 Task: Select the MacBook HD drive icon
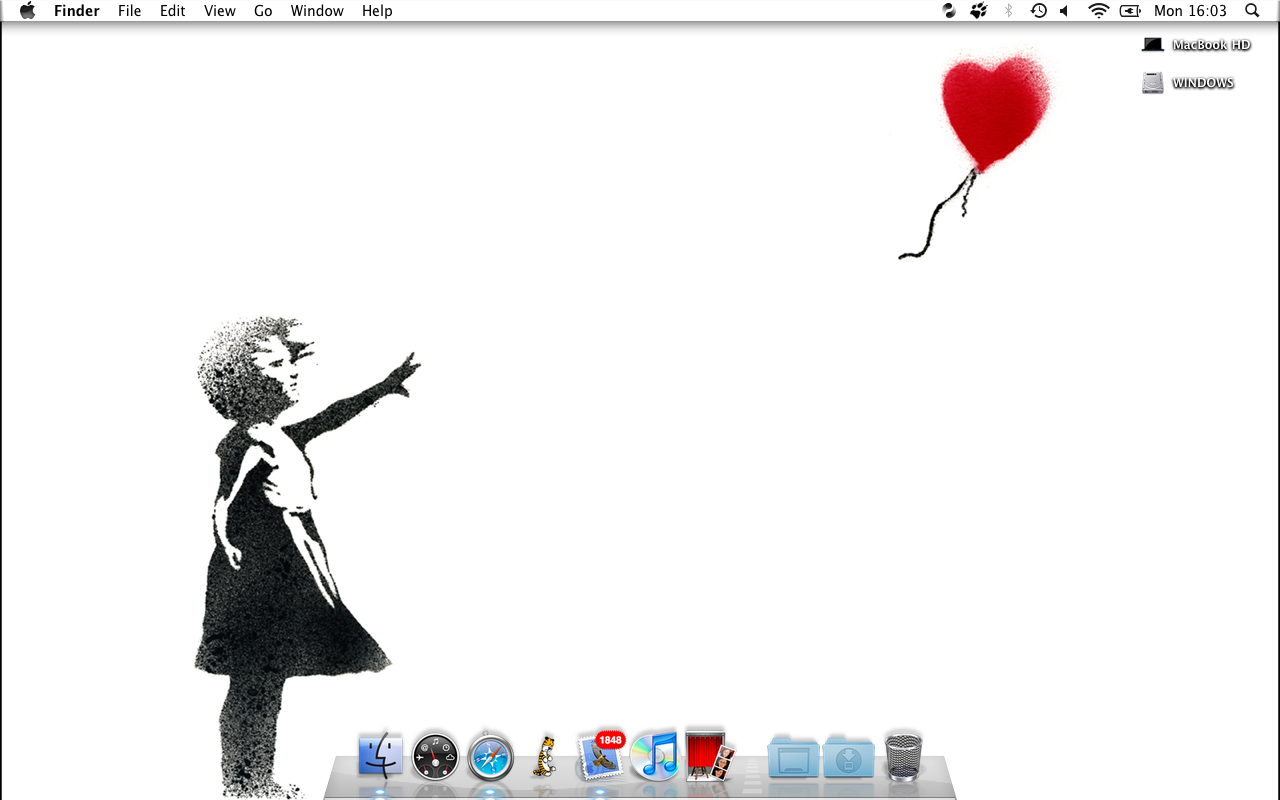pyautogui.click(x=1153, y=45)
